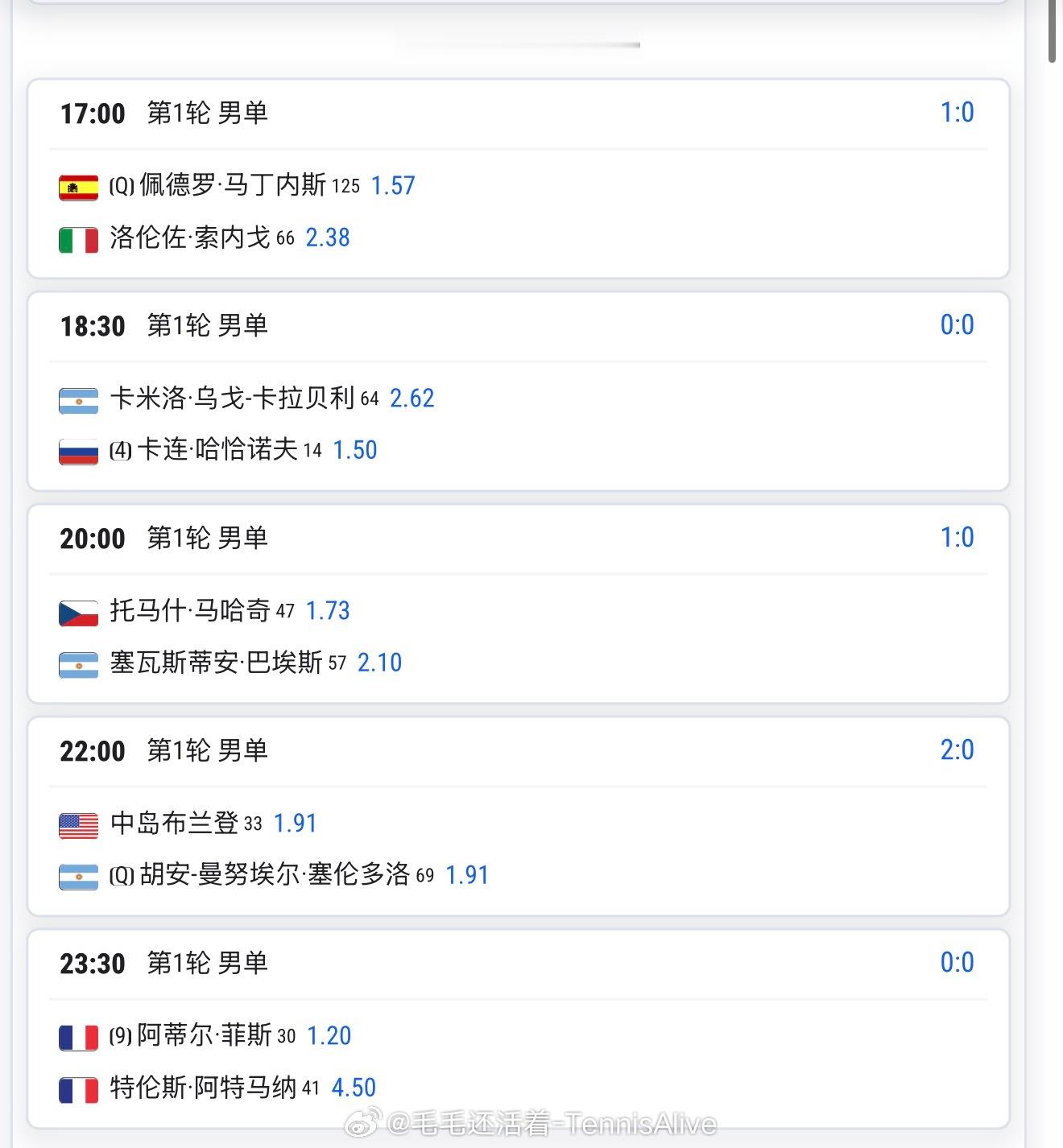Open player 卡连·哈恰诺夫
This screenshot has height=1148, width=1063.
point(217,449)
